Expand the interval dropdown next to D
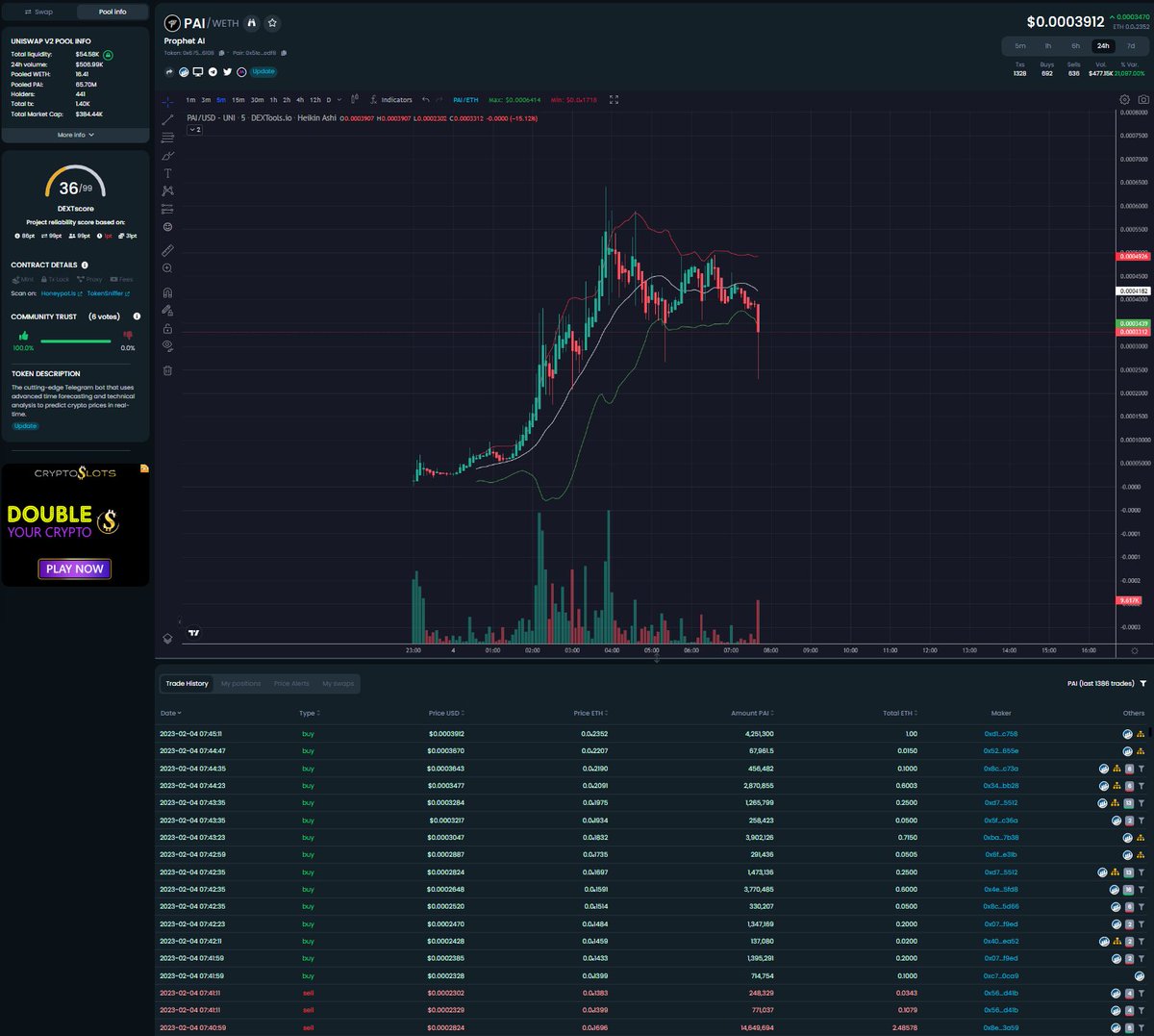The height and width of the screenshot is (1036, 1154). point(339,99)
